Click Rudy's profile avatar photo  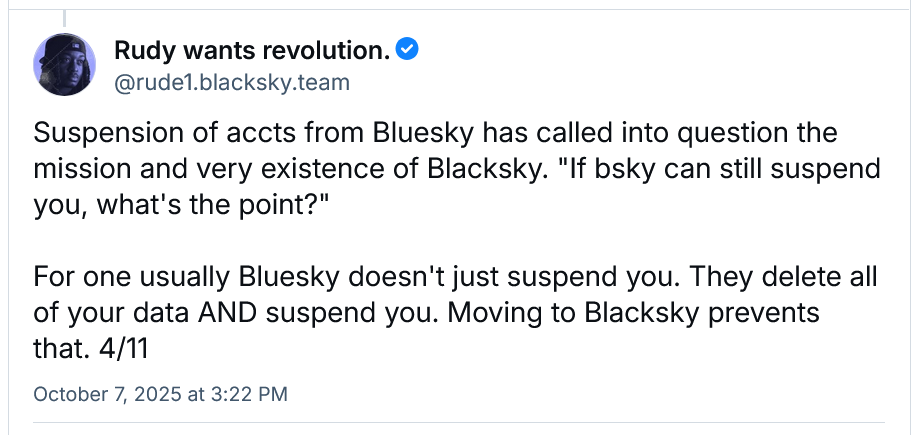pos(65,63)
